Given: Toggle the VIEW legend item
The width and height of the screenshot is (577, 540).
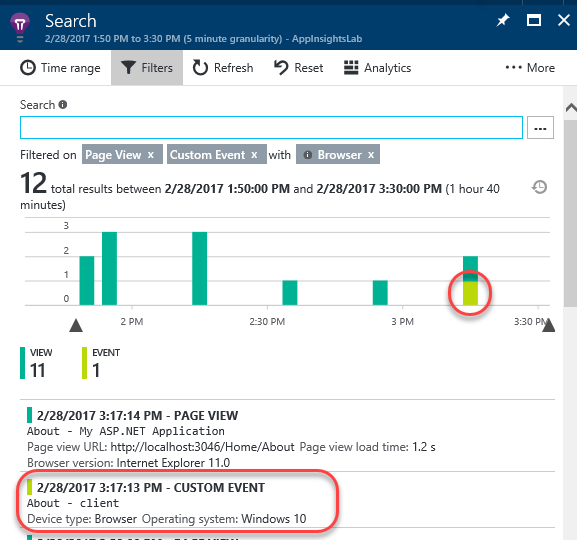Looking at the screenshot, I should click(x=36, y=363).
